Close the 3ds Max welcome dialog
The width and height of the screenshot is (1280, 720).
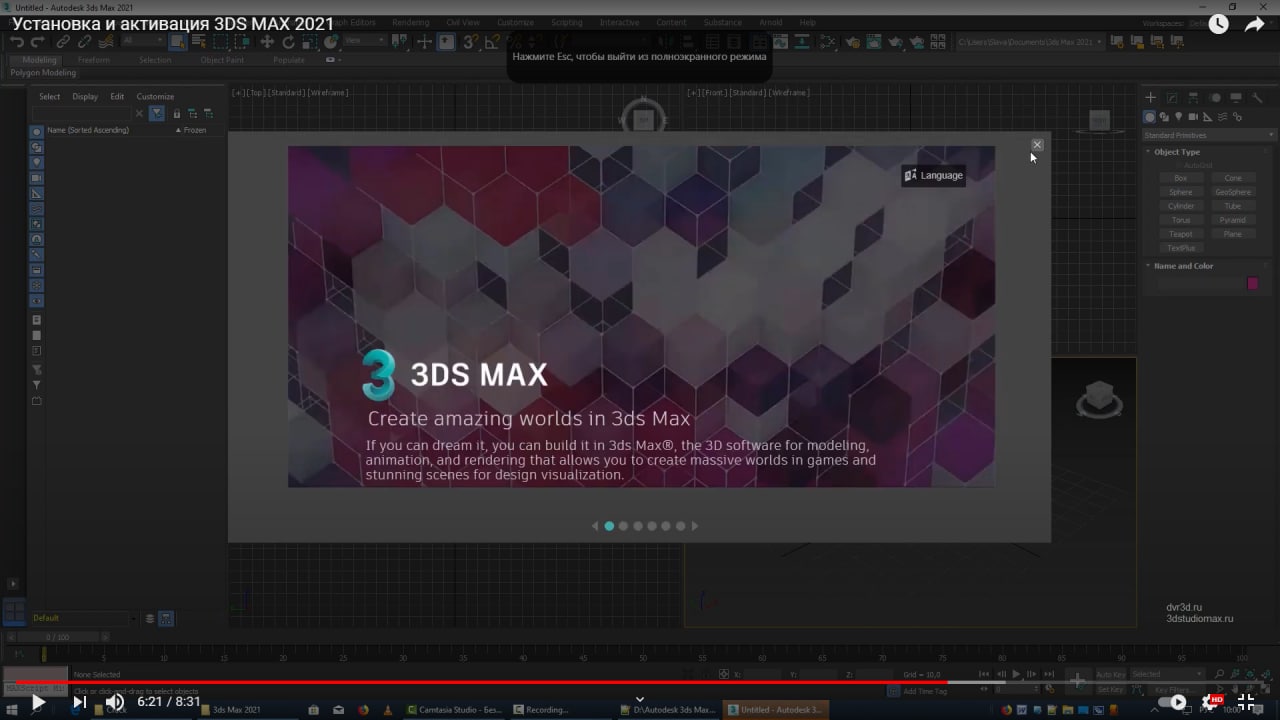click(x=1037, y=145)
